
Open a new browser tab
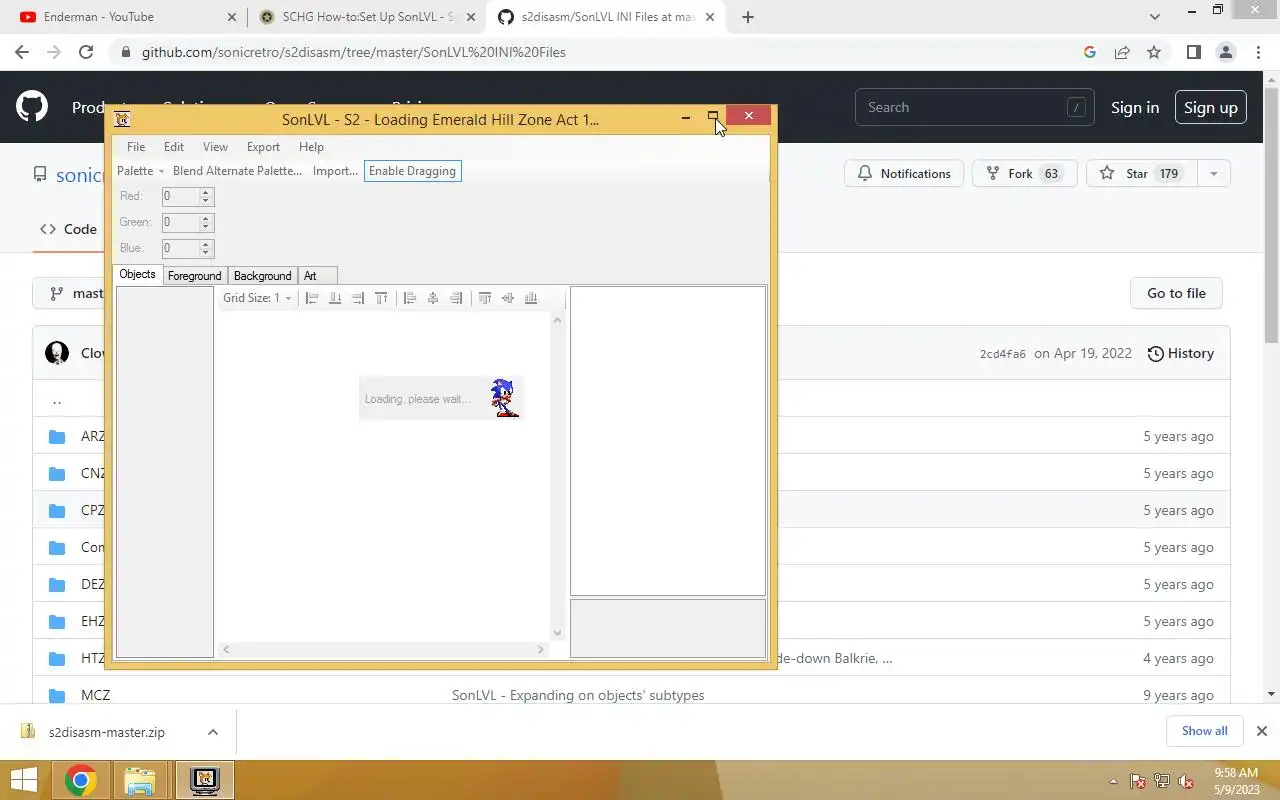pyautogui.click(x=748, y=17)
